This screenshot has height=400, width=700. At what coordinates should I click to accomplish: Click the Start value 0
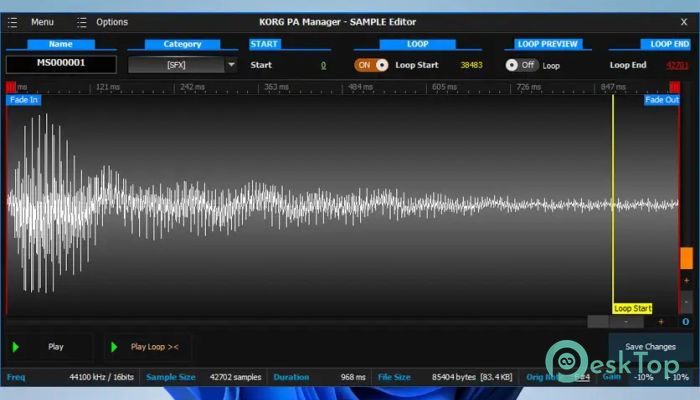coord(323,66)
